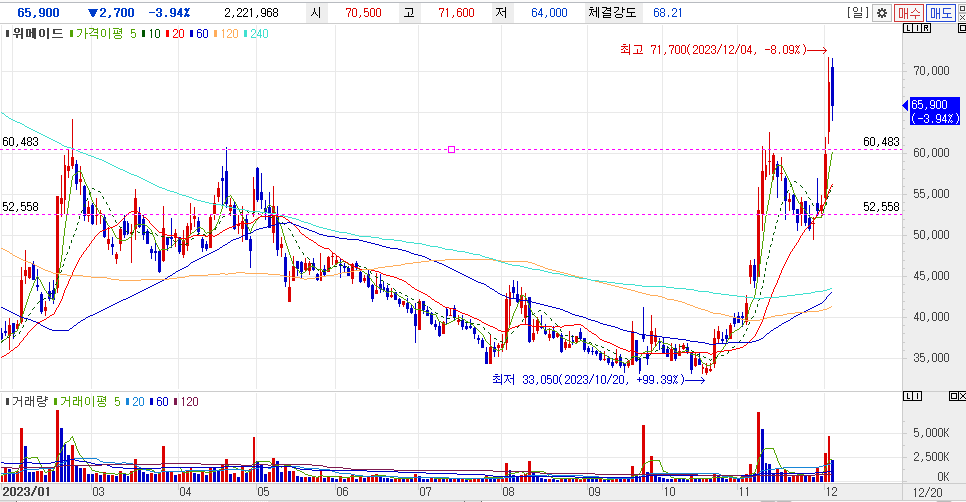Toggle the 위메이드 price series legend

(x=39, y=33)
